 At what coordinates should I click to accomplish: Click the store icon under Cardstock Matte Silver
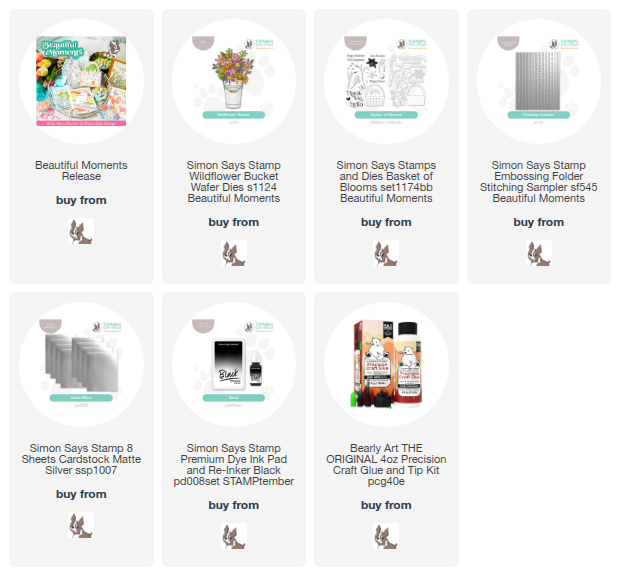[x=81, y=525]
